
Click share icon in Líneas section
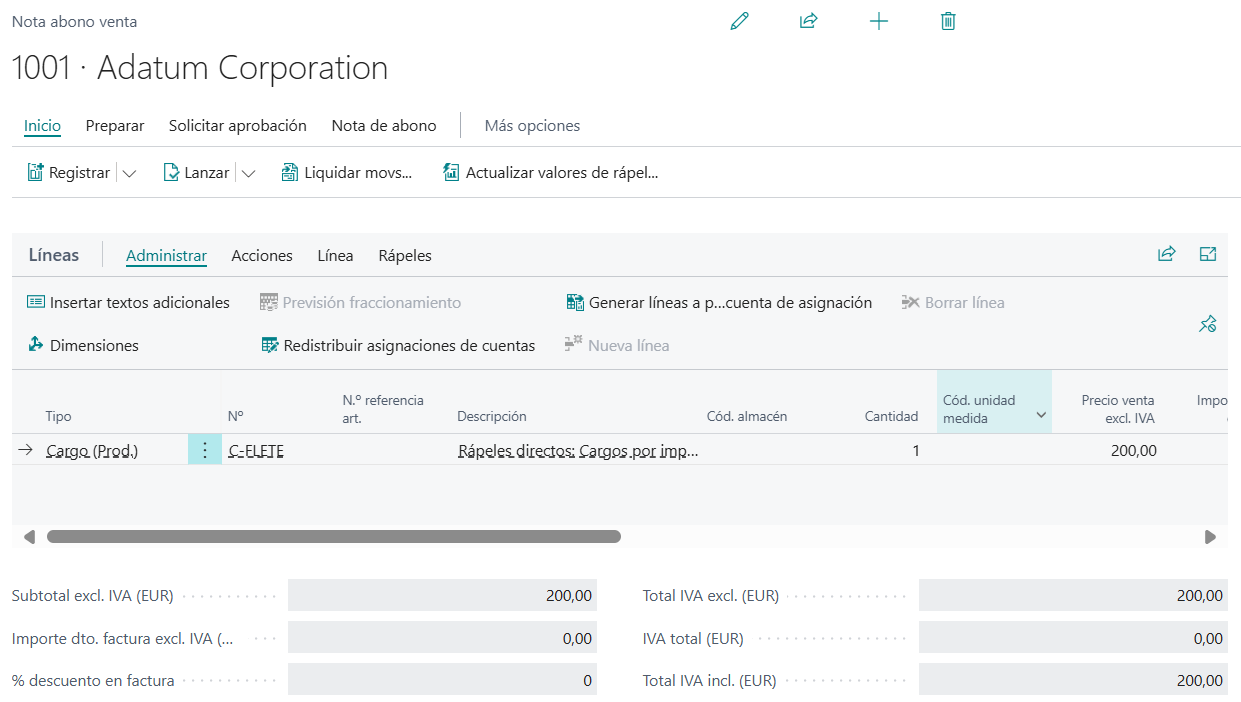coord(1166,254)
